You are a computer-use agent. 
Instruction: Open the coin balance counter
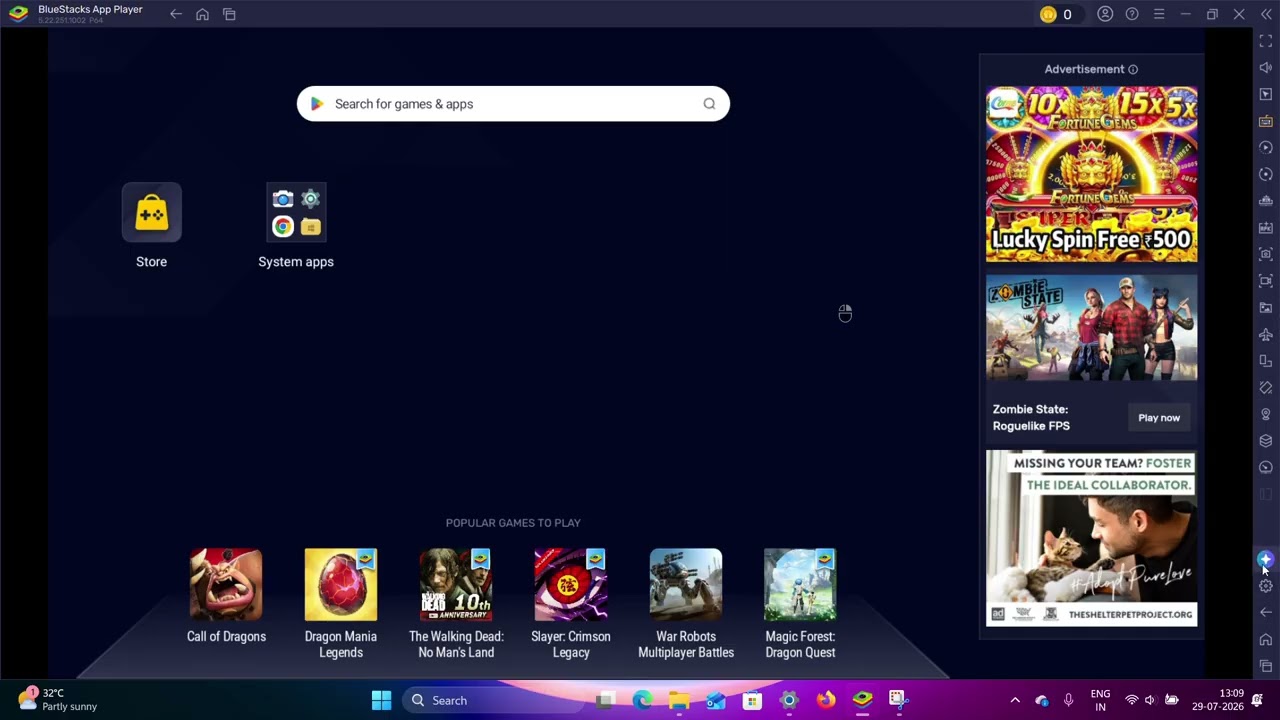(x=1056, y=14)
